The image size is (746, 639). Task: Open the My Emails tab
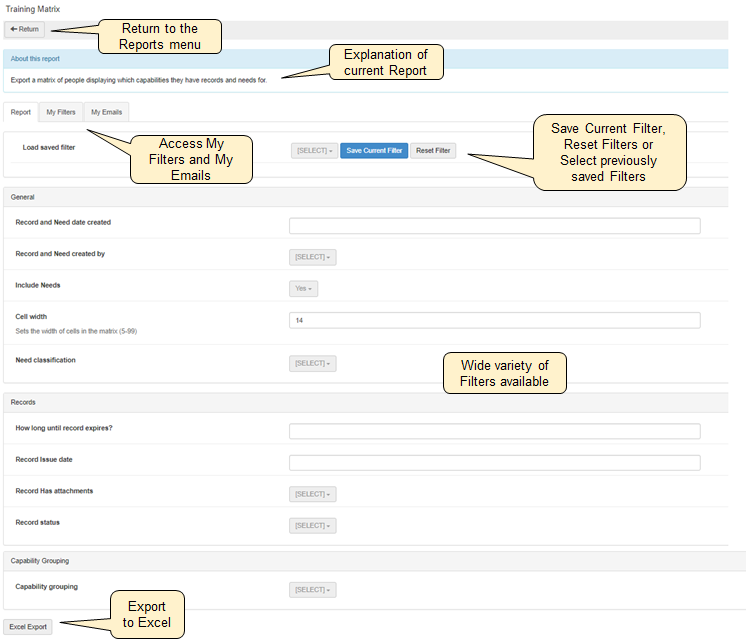pos(105,112)
